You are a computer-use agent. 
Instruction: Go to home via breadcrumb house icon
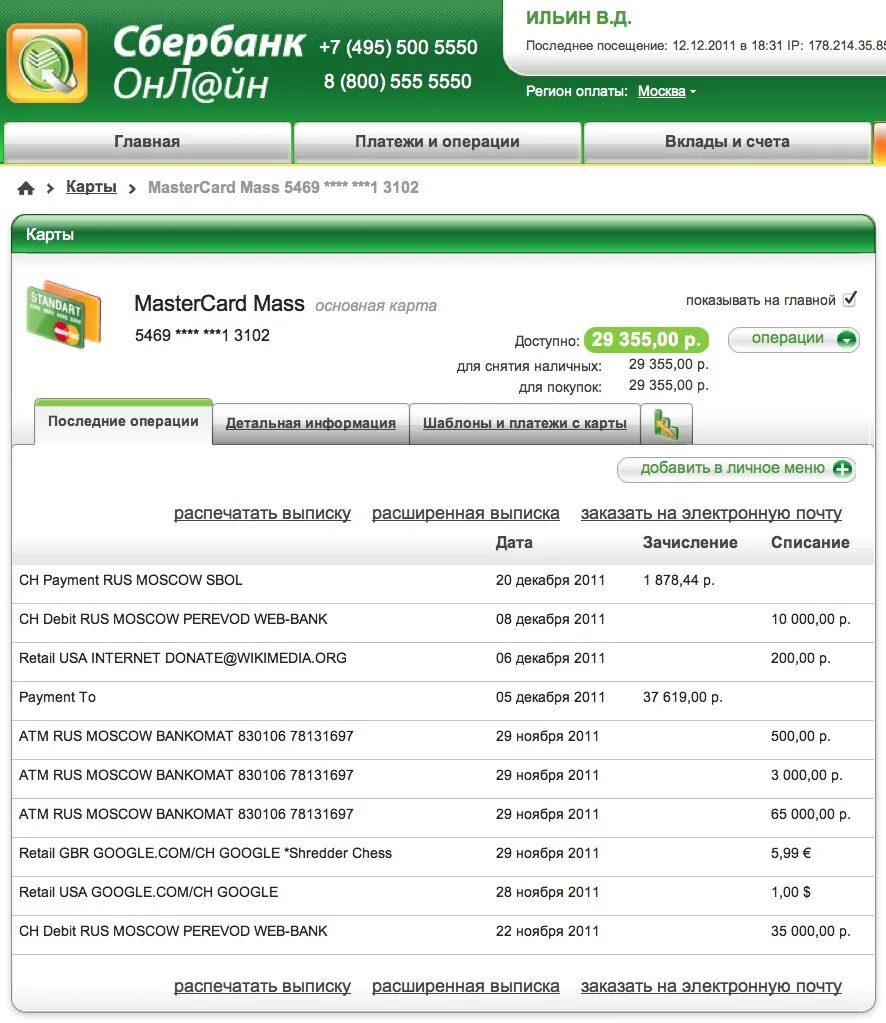[26, 189]
